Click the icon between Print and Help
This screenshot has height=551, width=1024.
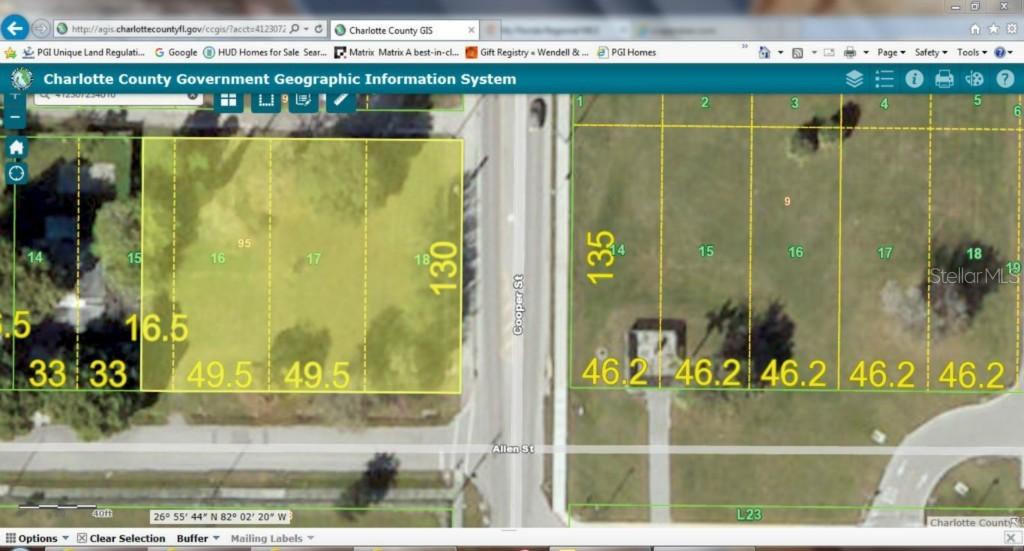tap(974, 79)
